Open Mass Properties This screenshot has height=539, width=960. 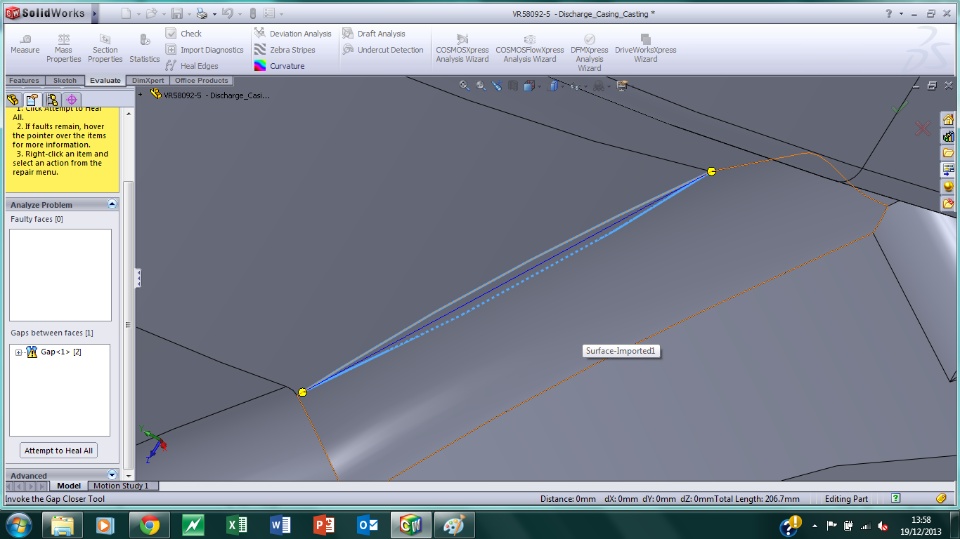pyautogui.click(x=64, y=48)
